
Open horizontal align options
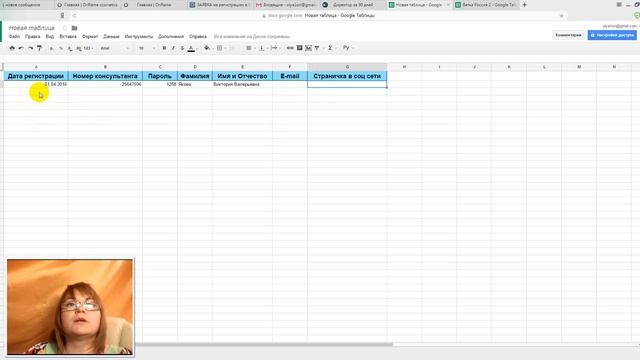click(249, 48)
